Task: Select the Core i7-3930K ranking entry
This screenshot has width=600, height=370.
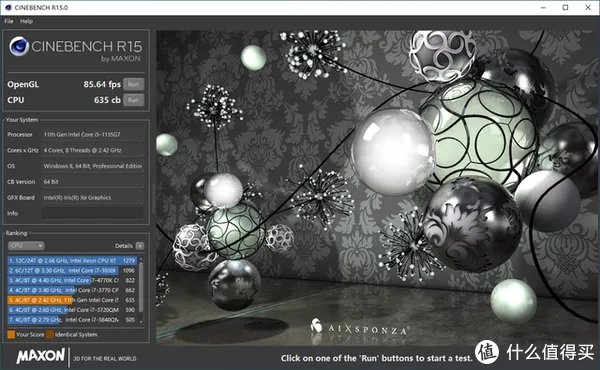Action: click(x=72, y=271)
